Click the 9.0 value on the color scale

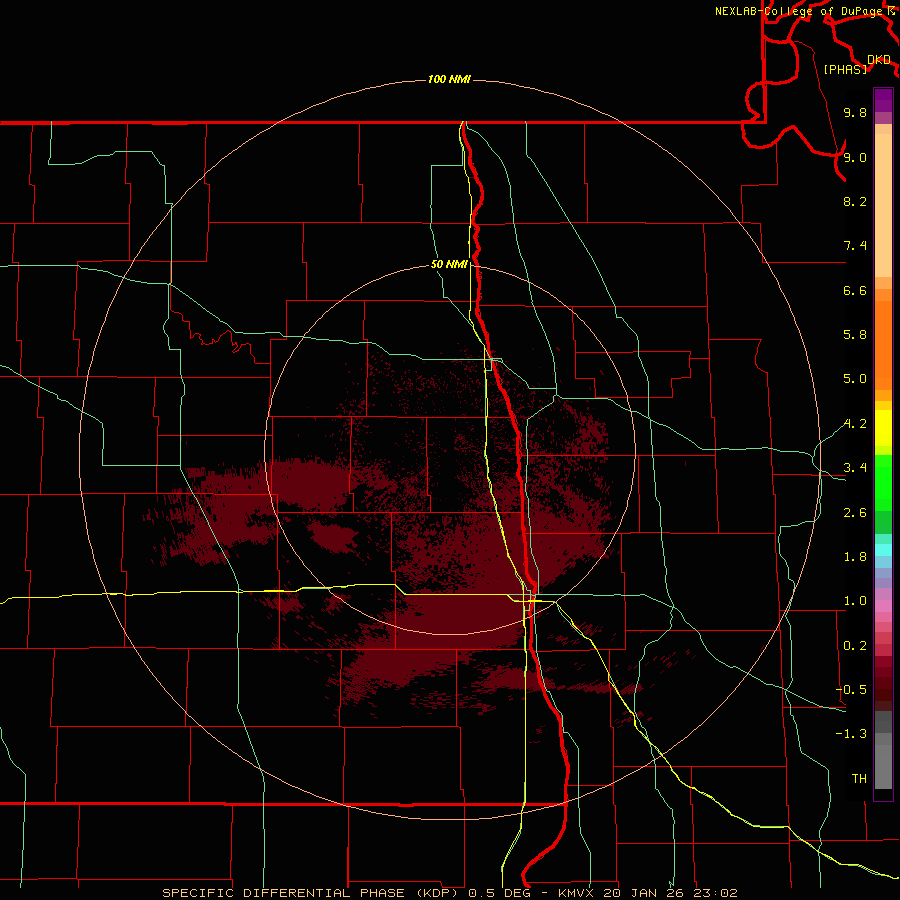pos(855,157)
